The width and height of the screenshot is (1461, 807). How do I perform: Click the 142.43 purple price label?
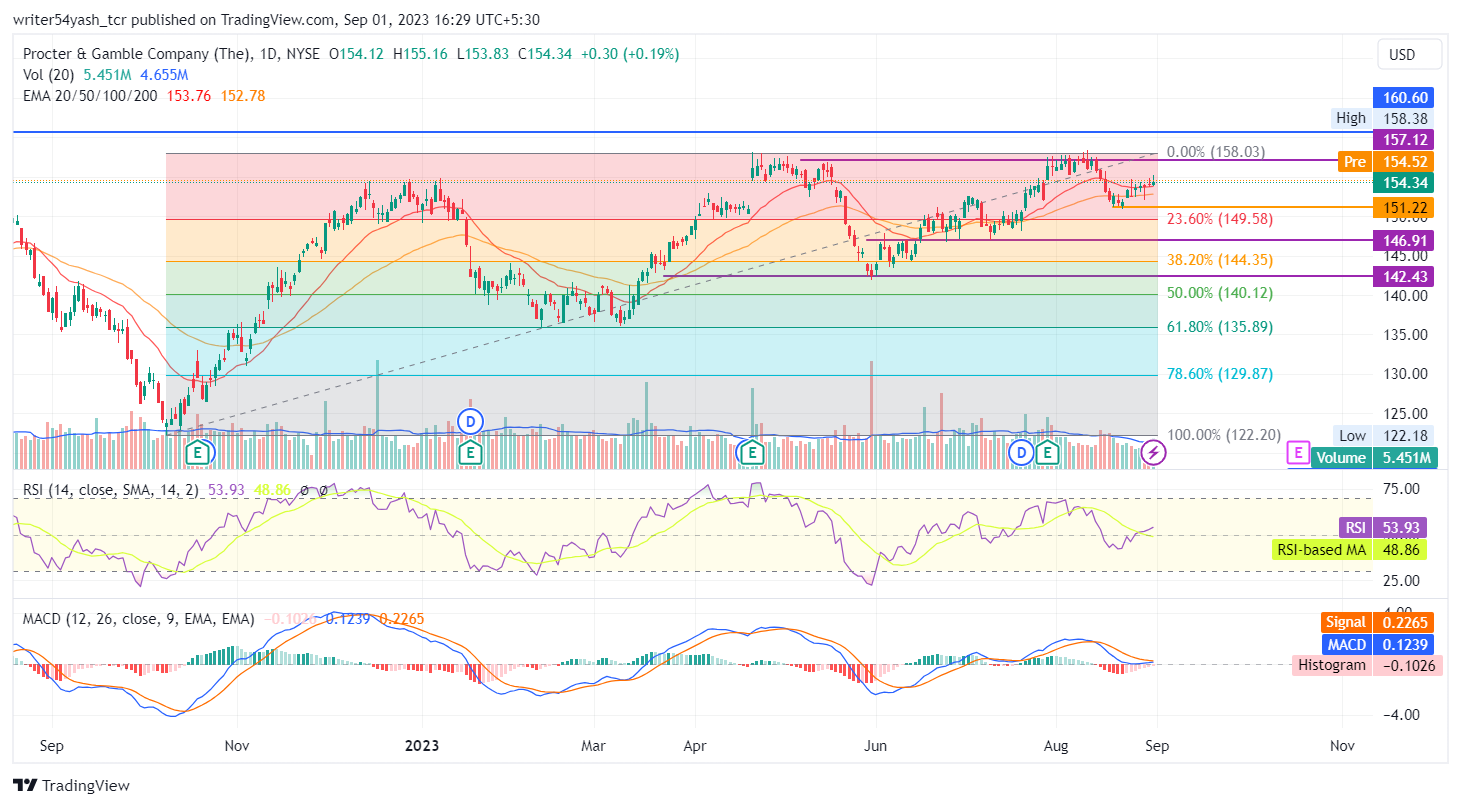point(1406,275)
